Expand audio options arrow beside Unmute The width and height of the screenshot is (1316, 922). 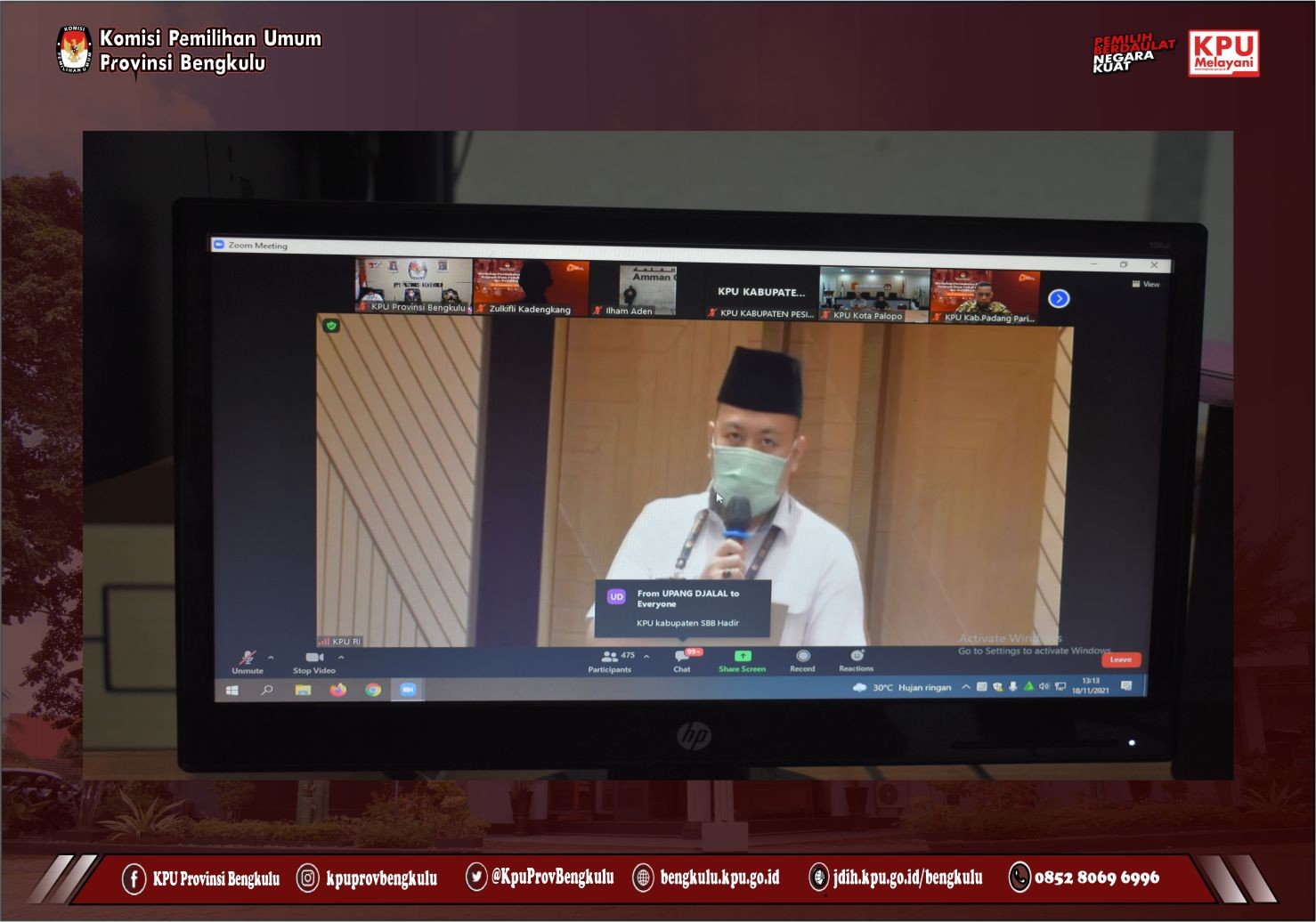pyautogui.click(x=271, y=658)
